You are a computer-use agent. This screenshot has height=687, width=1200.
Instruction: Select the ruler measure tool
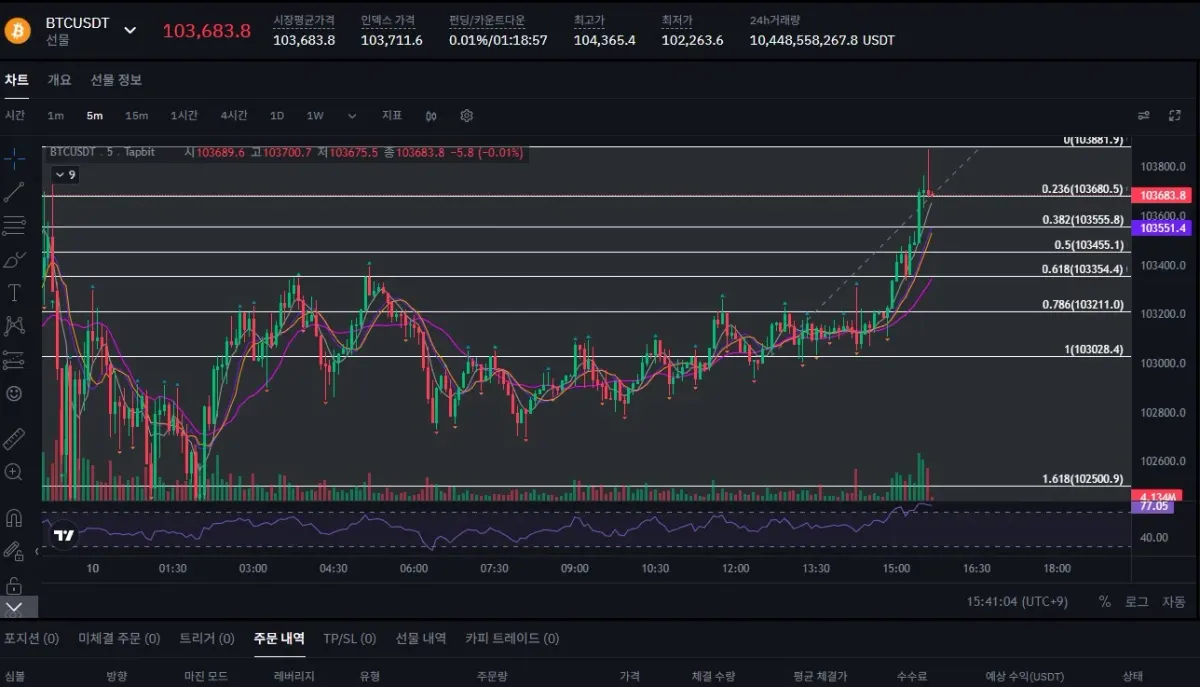(14, 438)
